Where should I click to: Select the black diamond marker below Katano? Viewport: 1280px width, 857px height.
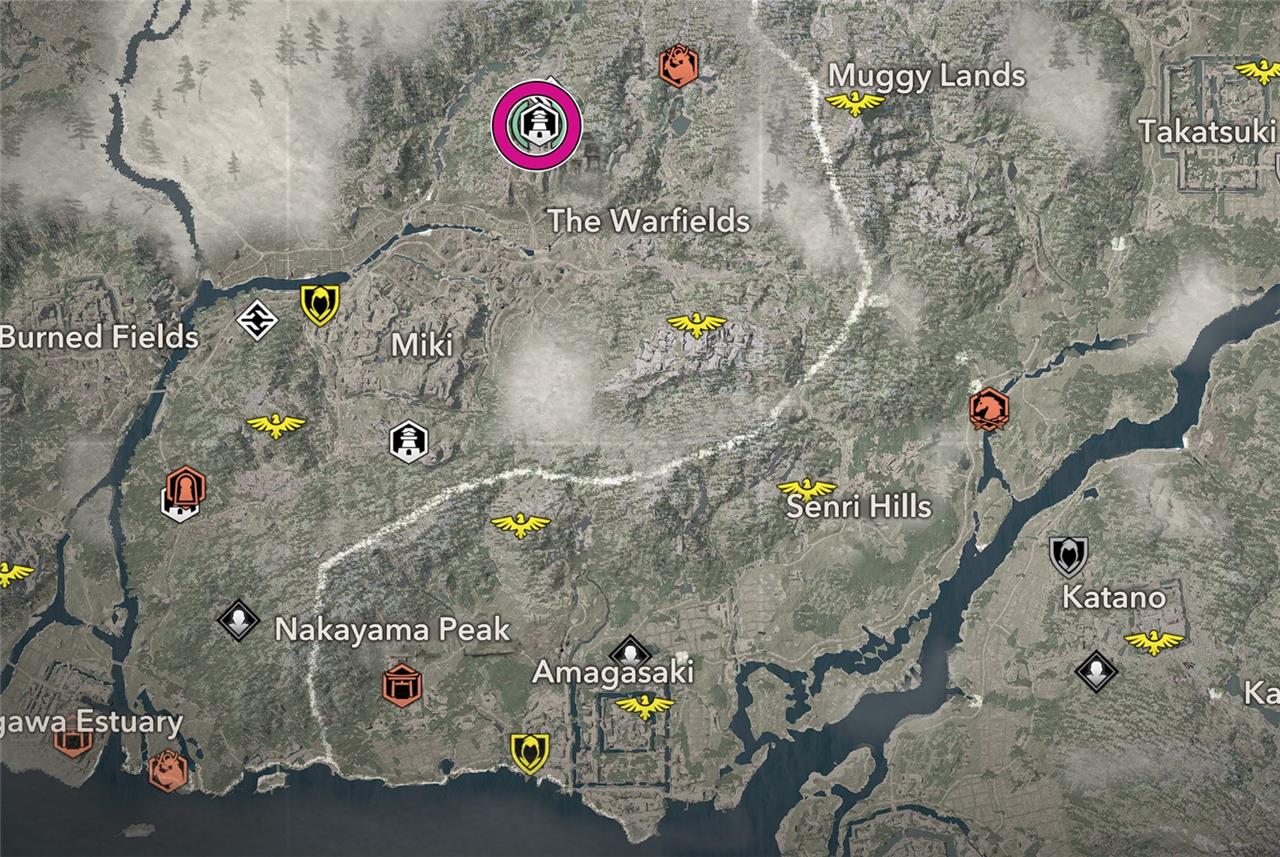coord(1096,671)
